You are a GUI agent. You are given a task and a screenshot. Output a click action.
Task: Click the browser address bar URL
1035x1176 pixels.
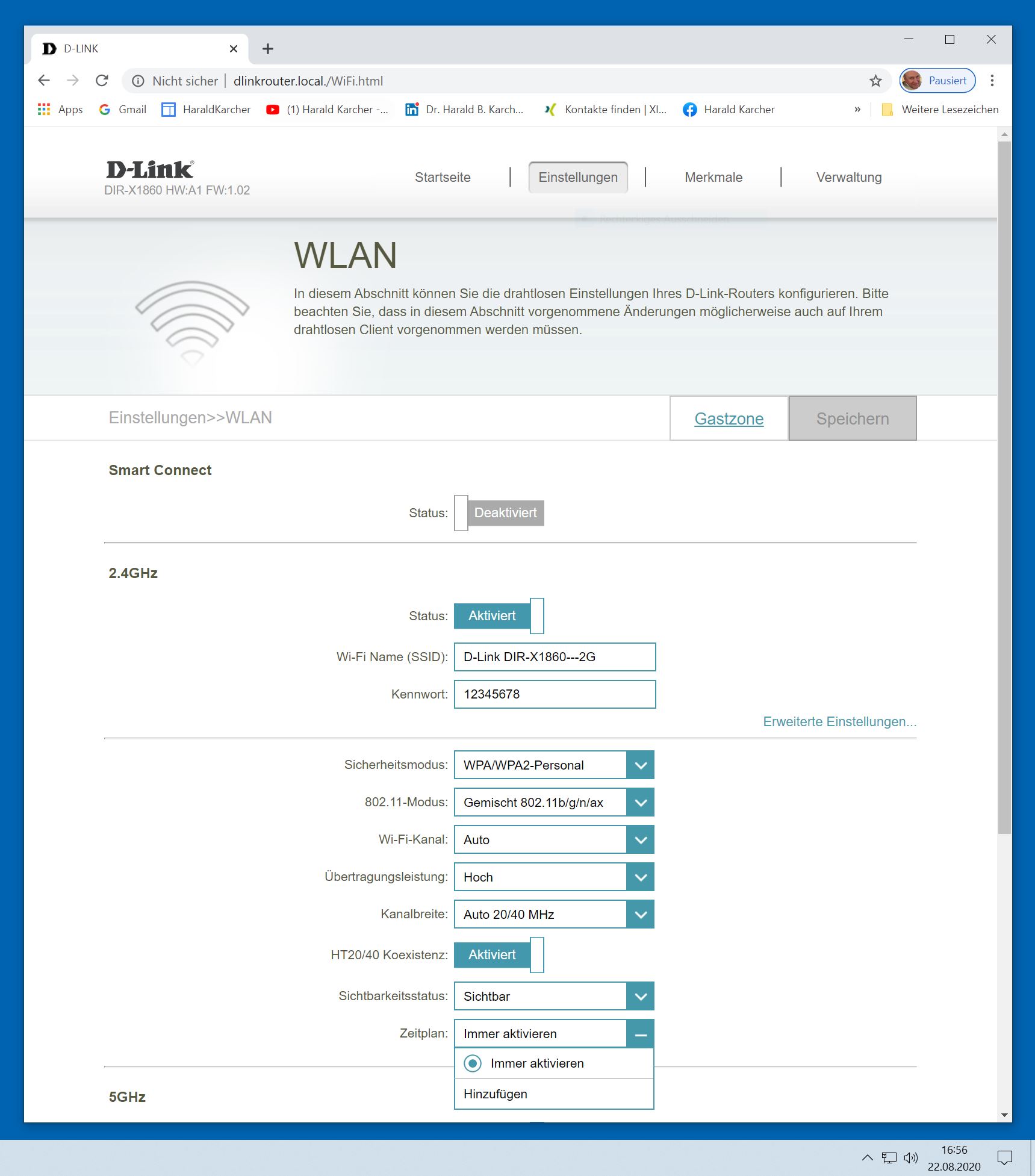click(308, 81)
